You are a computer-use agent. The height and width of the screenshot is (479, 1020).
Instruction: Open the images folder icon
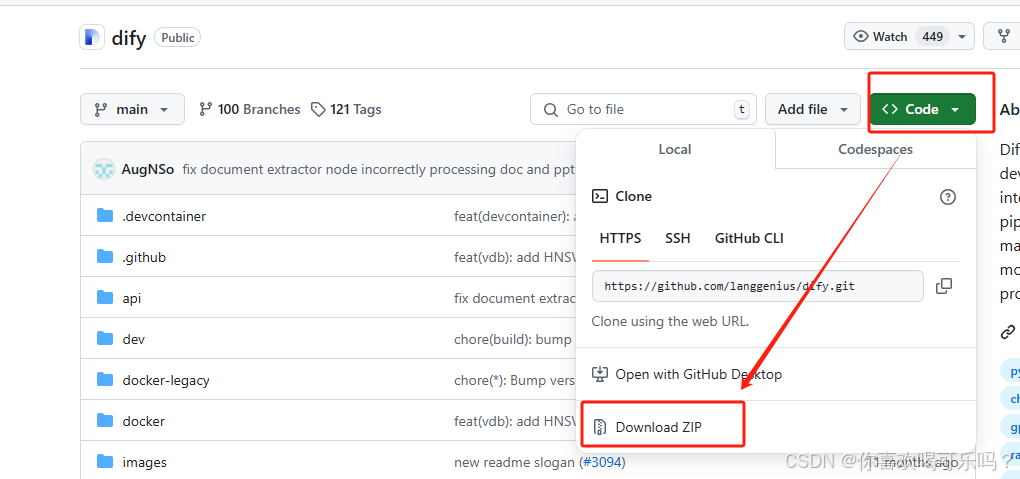pyautogui.click(x=105, y=461)
